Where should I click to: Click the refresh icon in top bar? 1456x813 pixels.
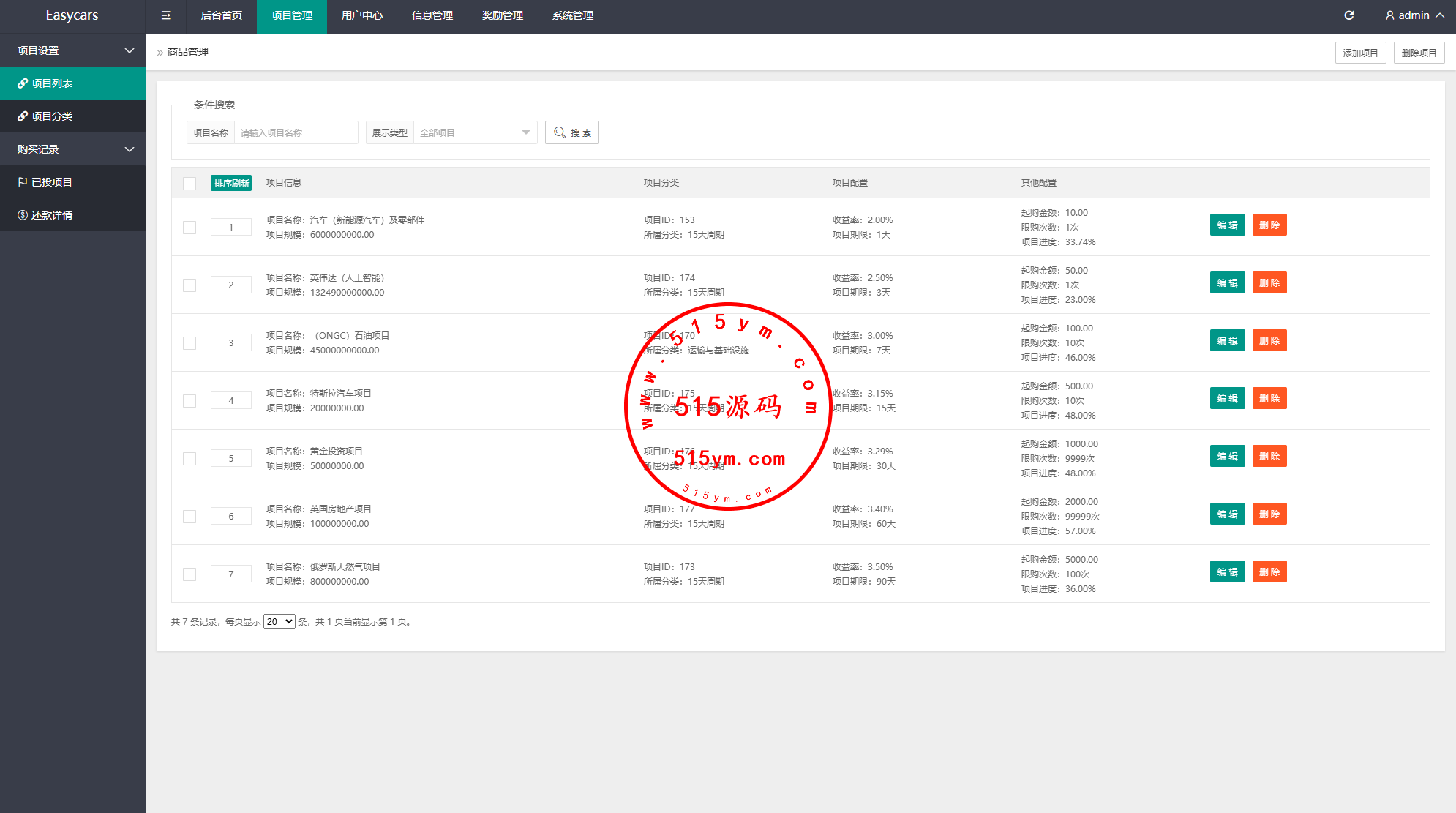click(x=1348, y=15)
